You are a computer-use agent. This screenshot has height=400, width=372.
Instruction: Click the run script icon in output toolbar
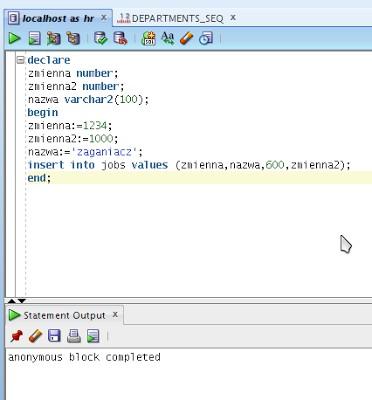[93, 336]
